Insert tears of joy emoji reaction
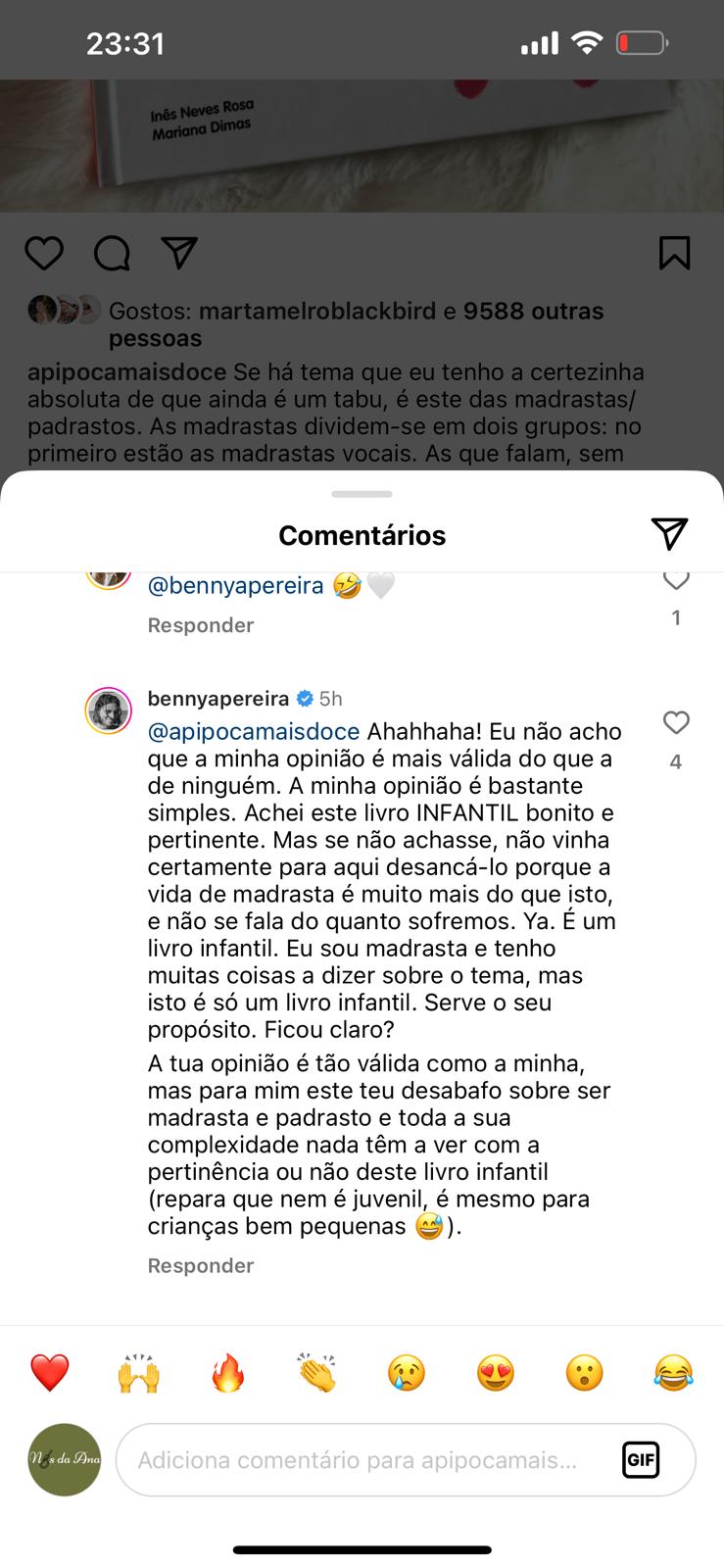This screenshot has height=1568, width=724. pyautogui.click(x=673, y=1373)
